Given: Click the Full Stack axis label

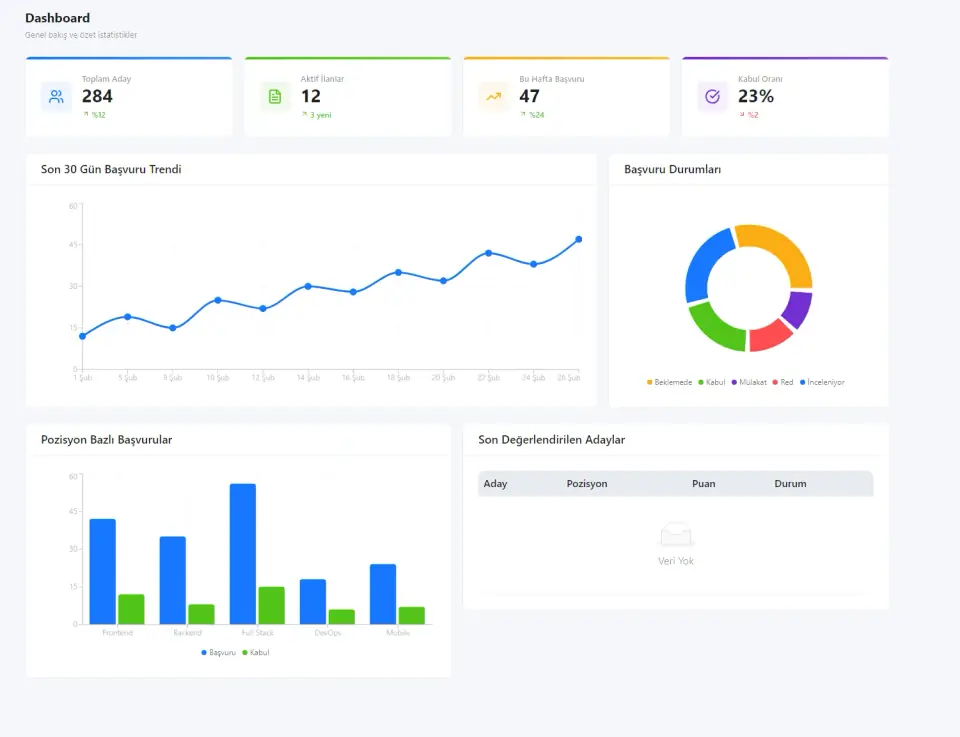Looking at the screenshot, I should tap(257, 633).
